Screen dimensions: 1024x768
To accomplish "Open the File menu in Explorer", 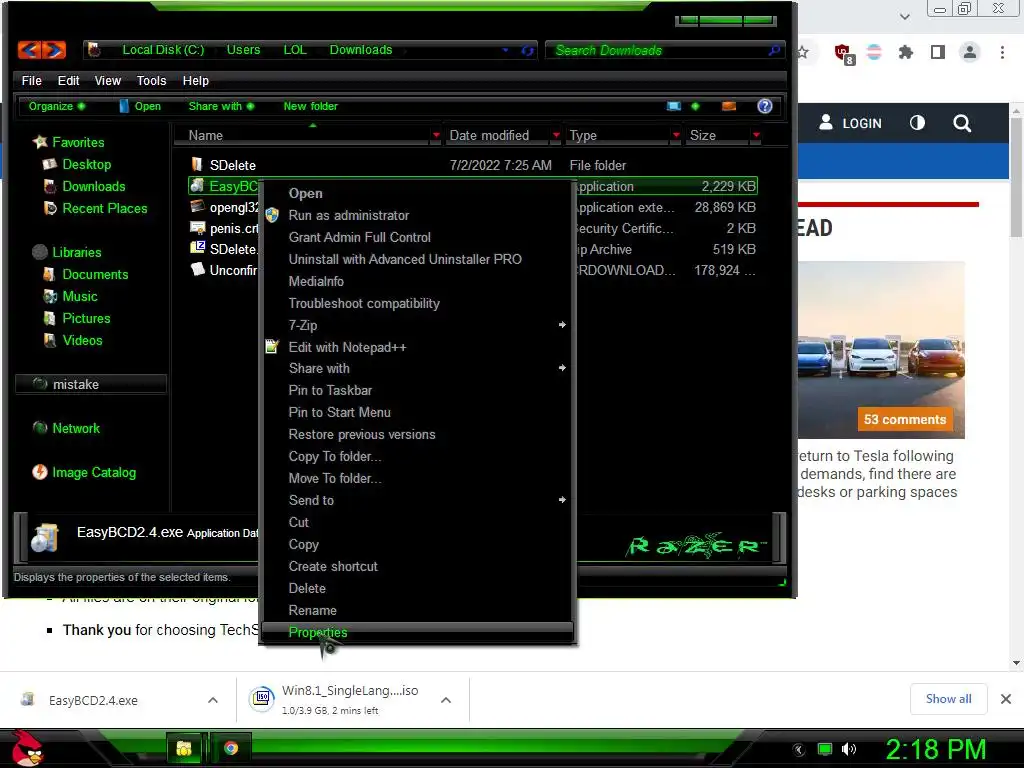I will click(31, 80).
